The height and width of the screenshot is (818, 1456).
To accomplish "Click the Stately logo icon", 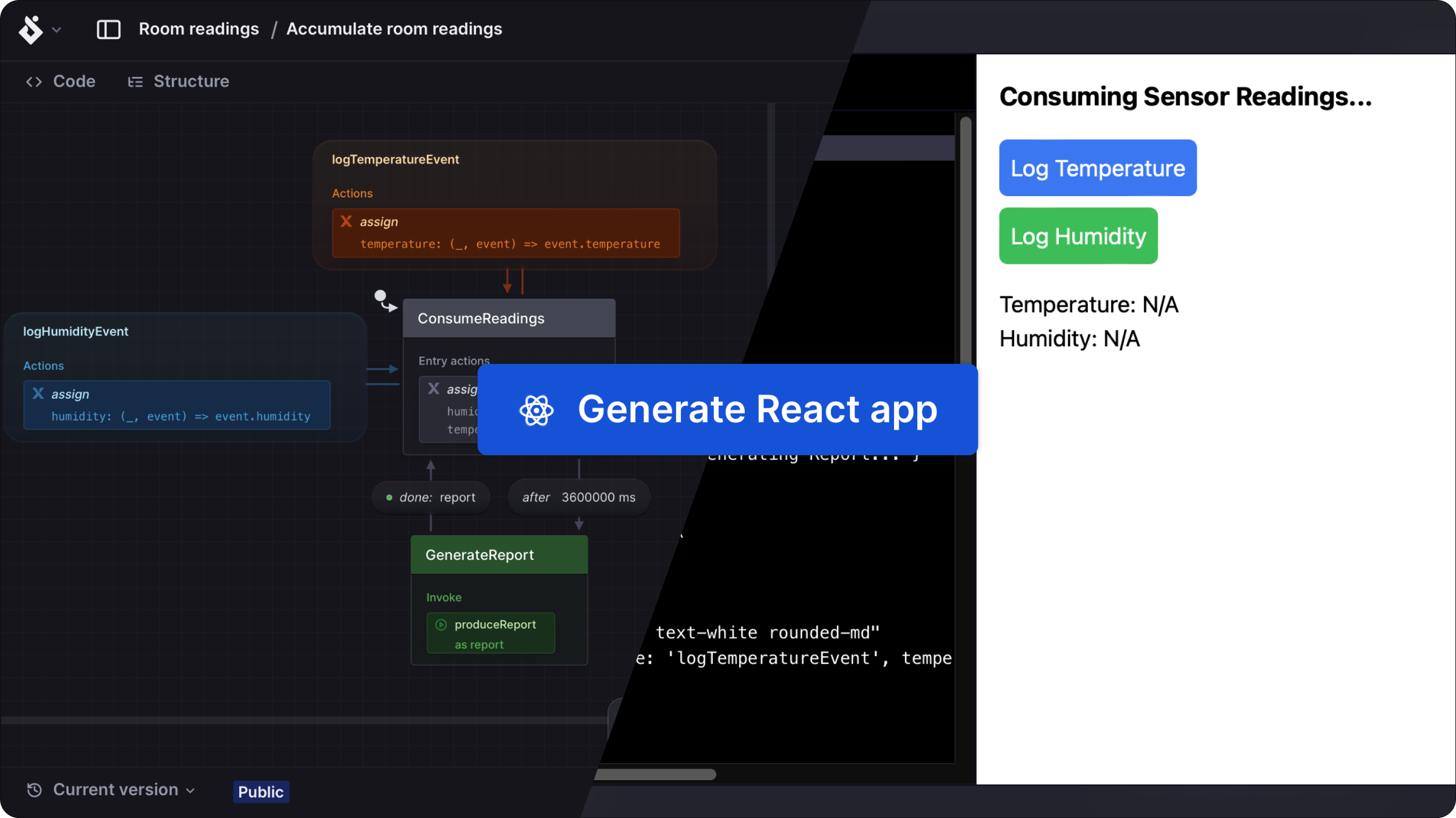I will coord(31,29).
